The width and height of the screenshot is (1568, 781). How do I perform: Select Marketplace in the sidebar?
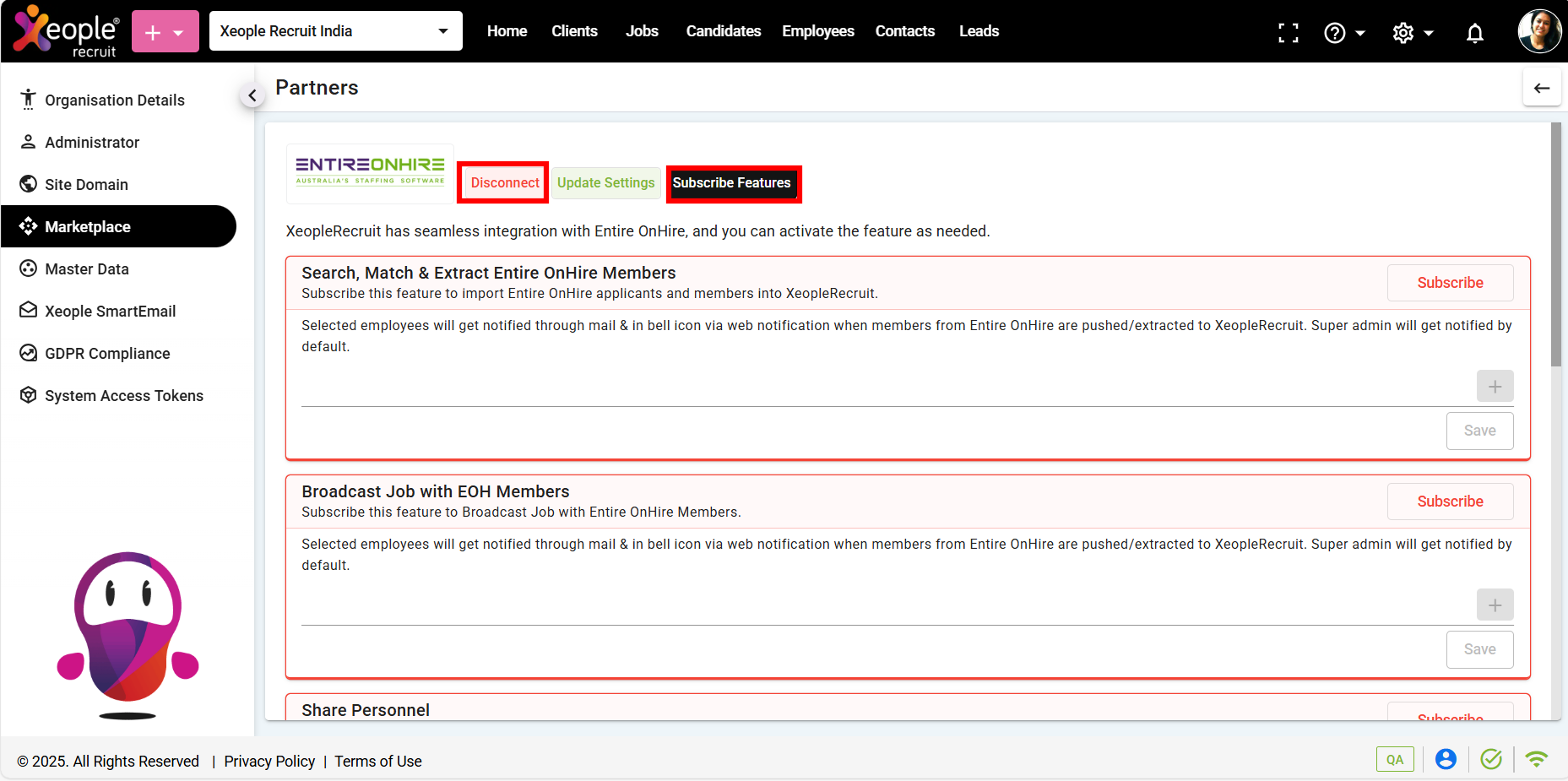119,226
